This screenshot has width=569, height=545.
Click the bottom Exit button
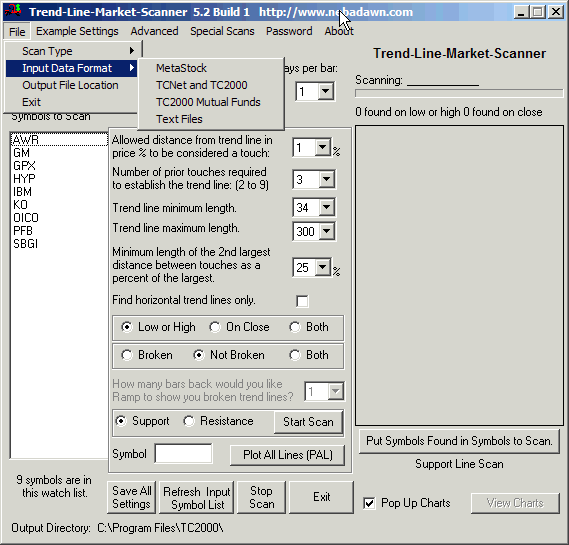322,497
